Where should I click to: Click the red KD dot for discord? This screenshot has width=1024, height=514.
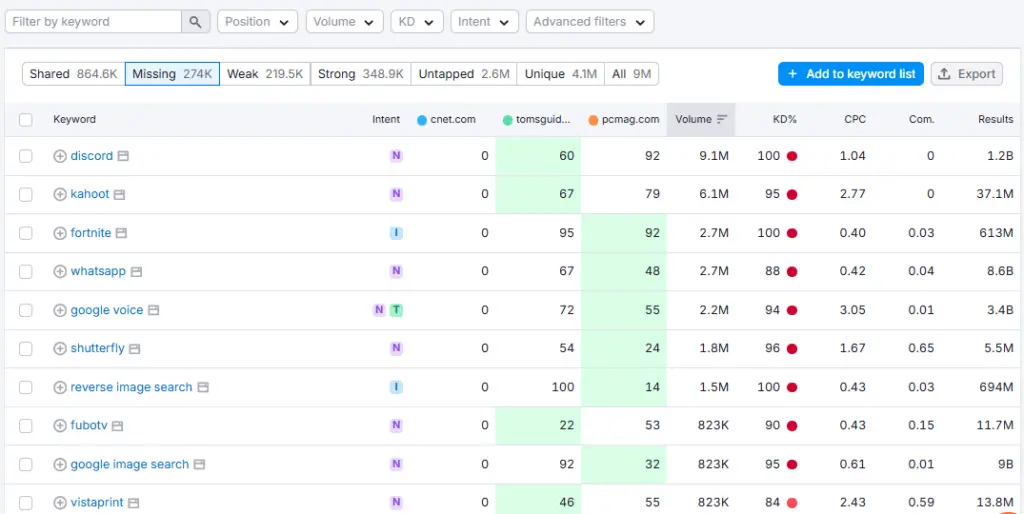(x=792, y=156)
